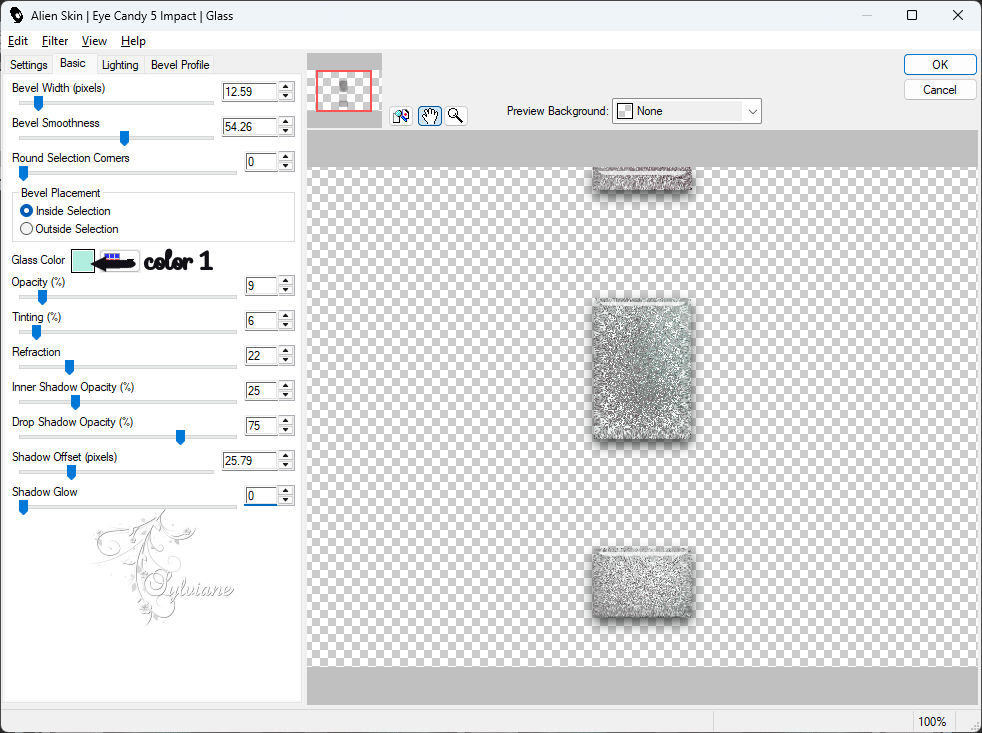Image resolution: width=982 pixels, height=733 pixels.
Task: Decrease Shadow Offset with down arrow
Action: tap(286, 465)
